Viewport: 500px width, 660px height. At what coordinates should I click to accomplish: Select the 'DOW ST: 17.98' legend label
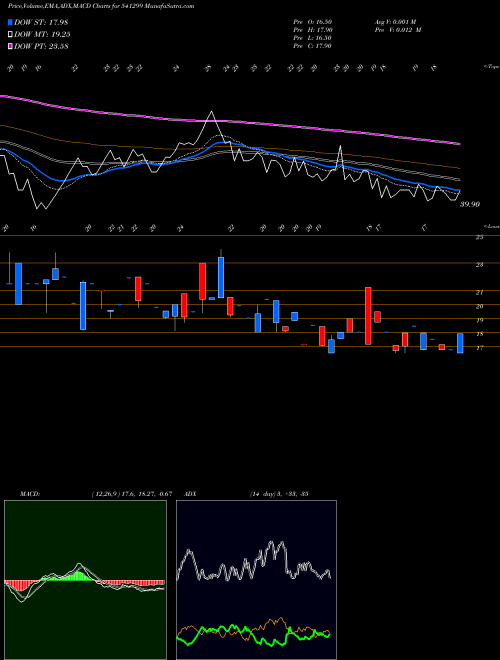pyautogui.click(x=41, y=22)
